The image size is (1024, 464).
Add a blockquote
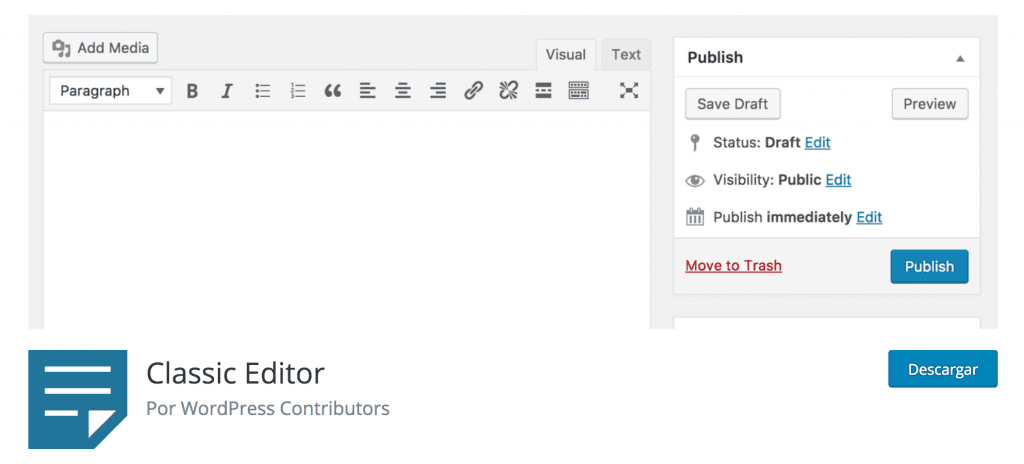333,91
